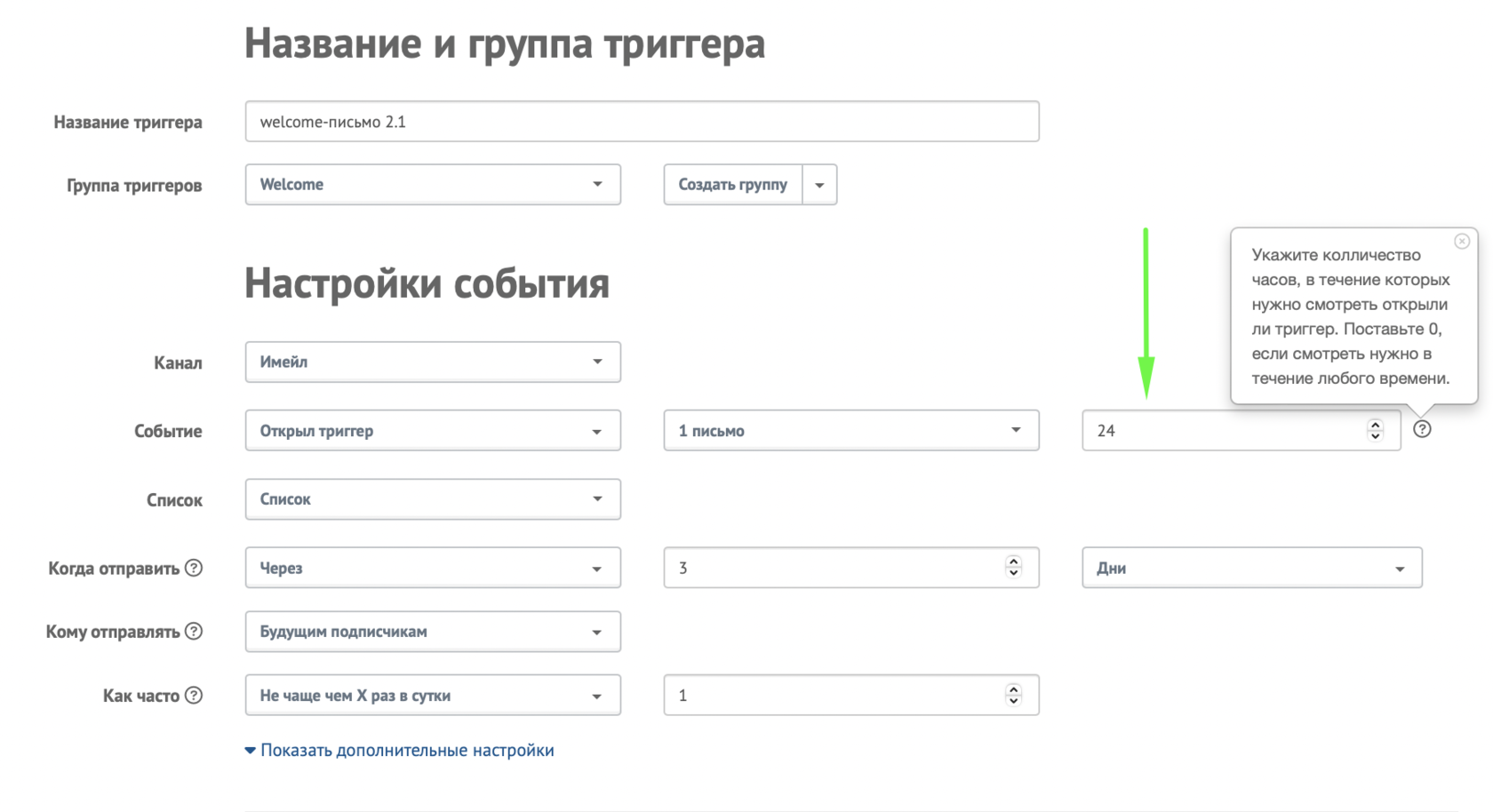Open the Будущим подписчикам dropdown

pyautogui.click(x=433, y=632)
